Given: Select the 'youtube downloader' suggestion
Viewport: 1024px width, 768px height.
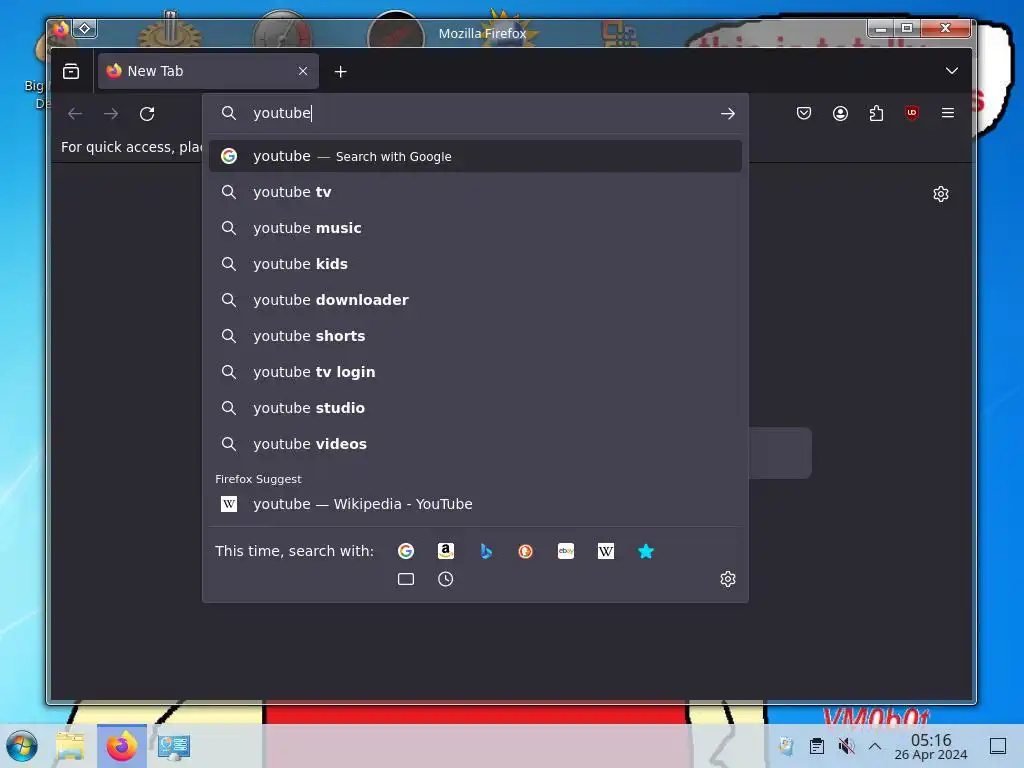Looking at the screenshot, I should click(475, 300).
